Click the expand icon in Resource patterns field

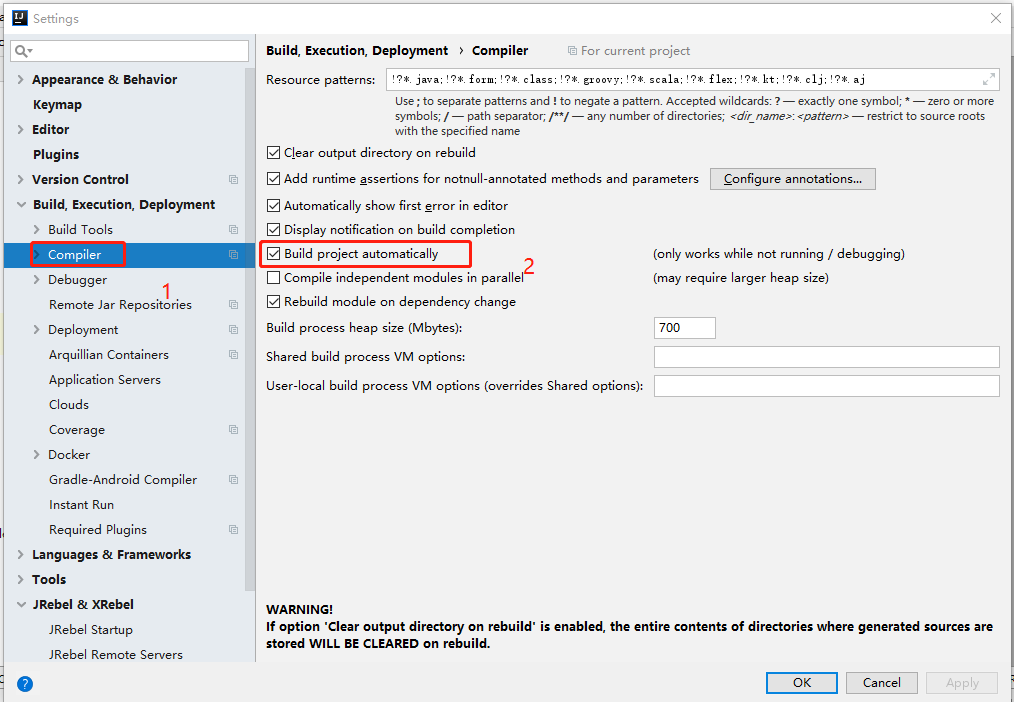989,80
